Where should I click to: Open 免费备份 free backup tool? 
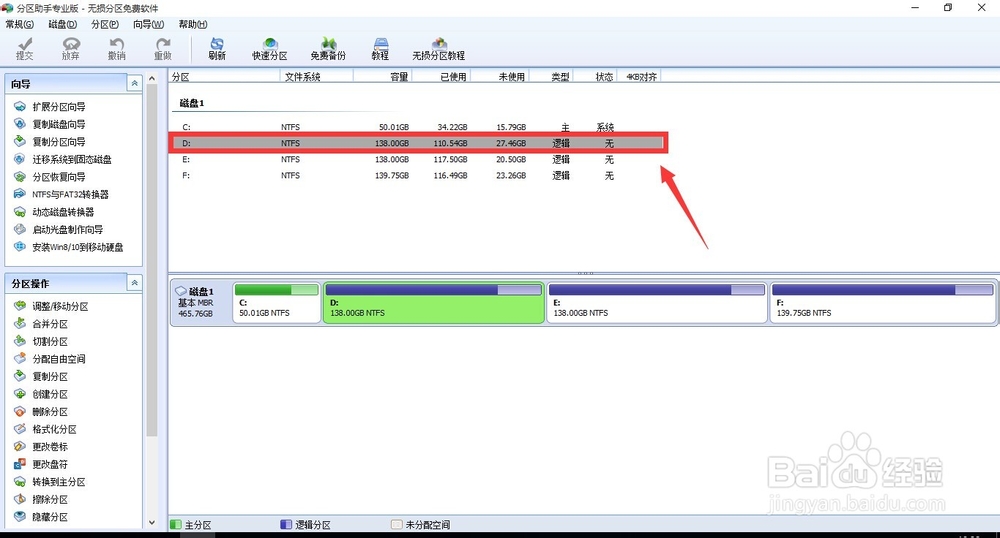point(328,48)
